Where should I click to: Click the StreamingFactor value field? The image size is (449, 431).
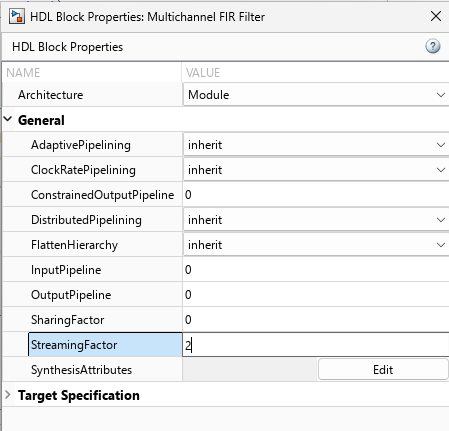pos(316,345)
